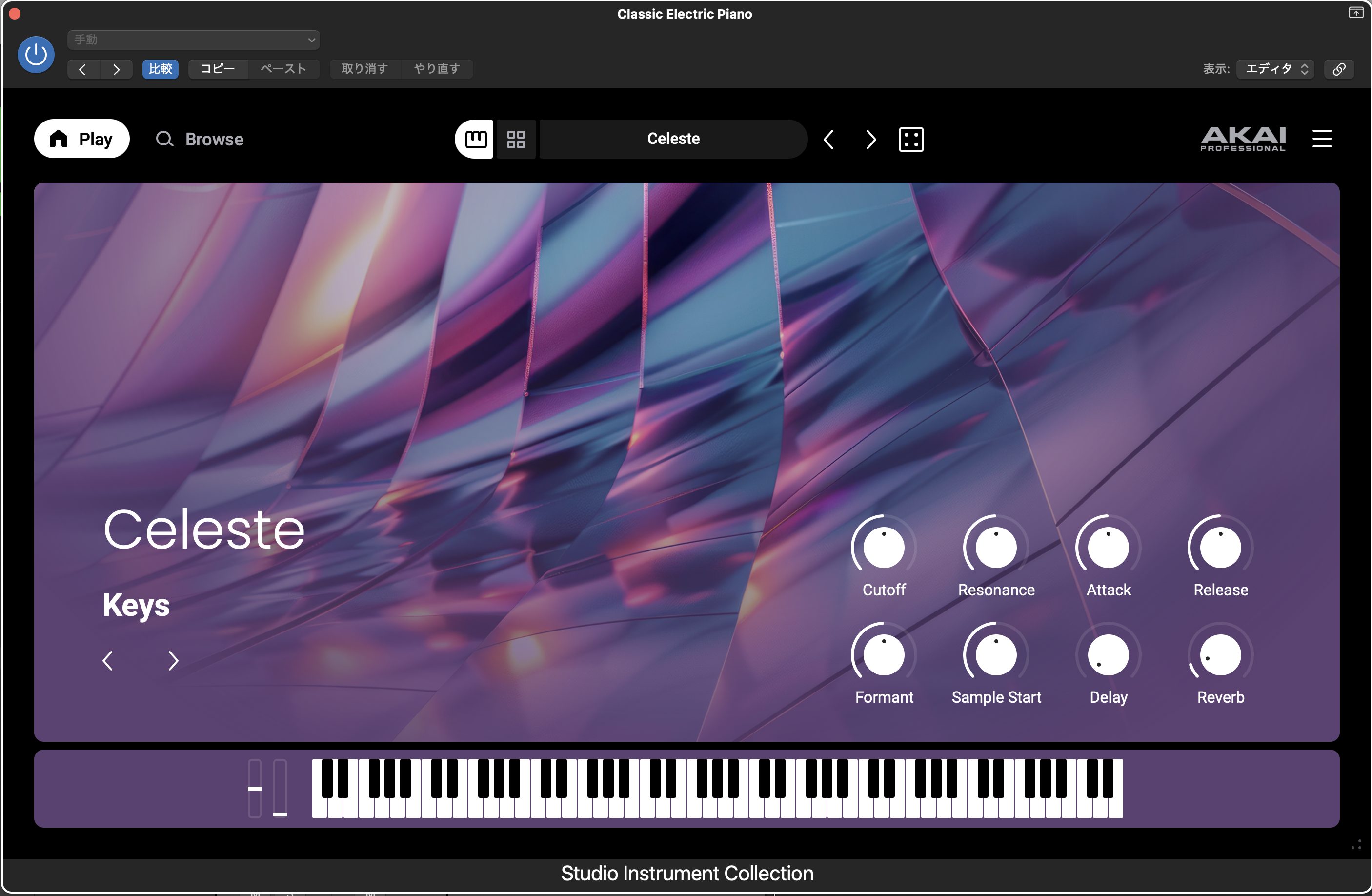Click the Browse magnifier search icon
Image resolution: width=1372 pixels, height=896 pixels.
(x=165, y=139)
